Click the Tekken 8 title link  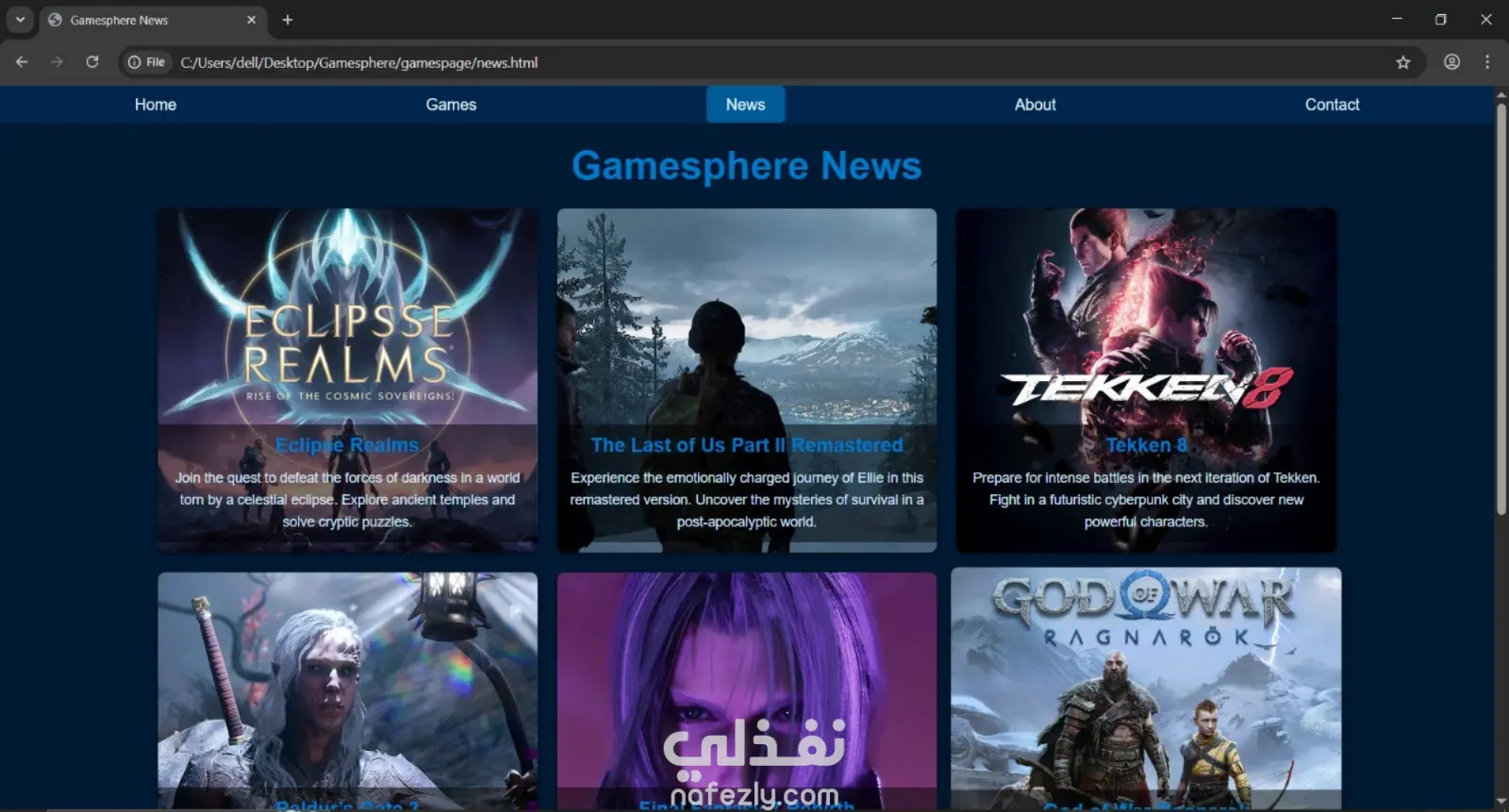pyautogui.click(x=1146, y=445)
